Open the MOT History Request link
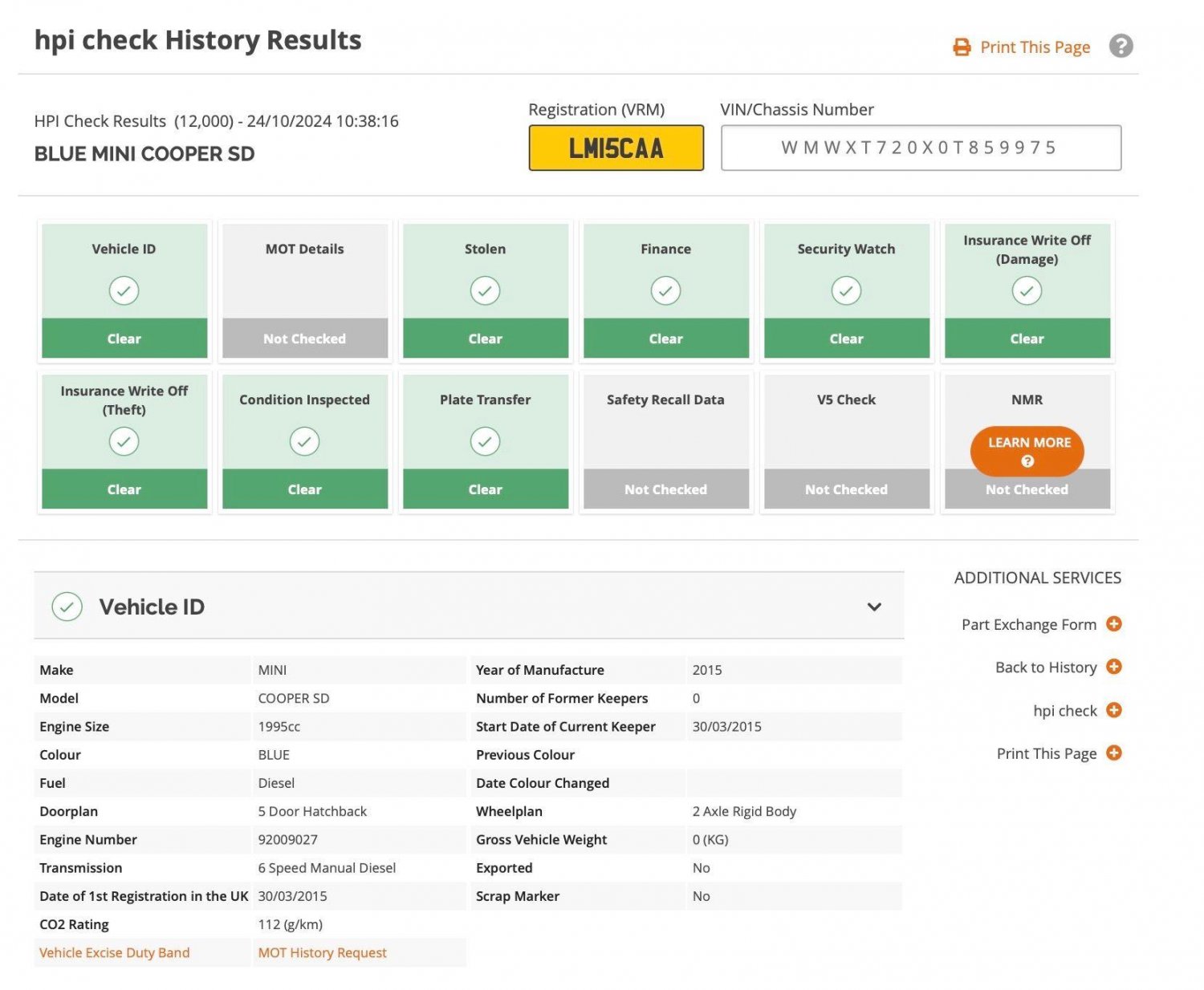Image resolution: width=1204 pixels, height=990 pixels. (x=322, y=952)
